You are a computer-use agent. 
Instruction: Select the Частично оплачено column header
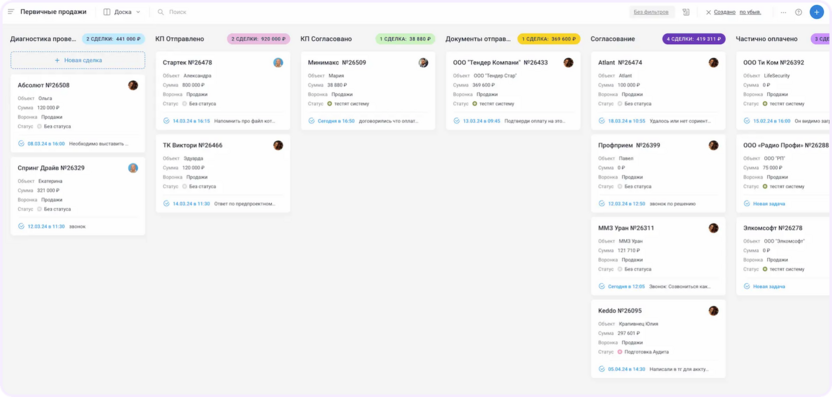[x=766, y=39]
